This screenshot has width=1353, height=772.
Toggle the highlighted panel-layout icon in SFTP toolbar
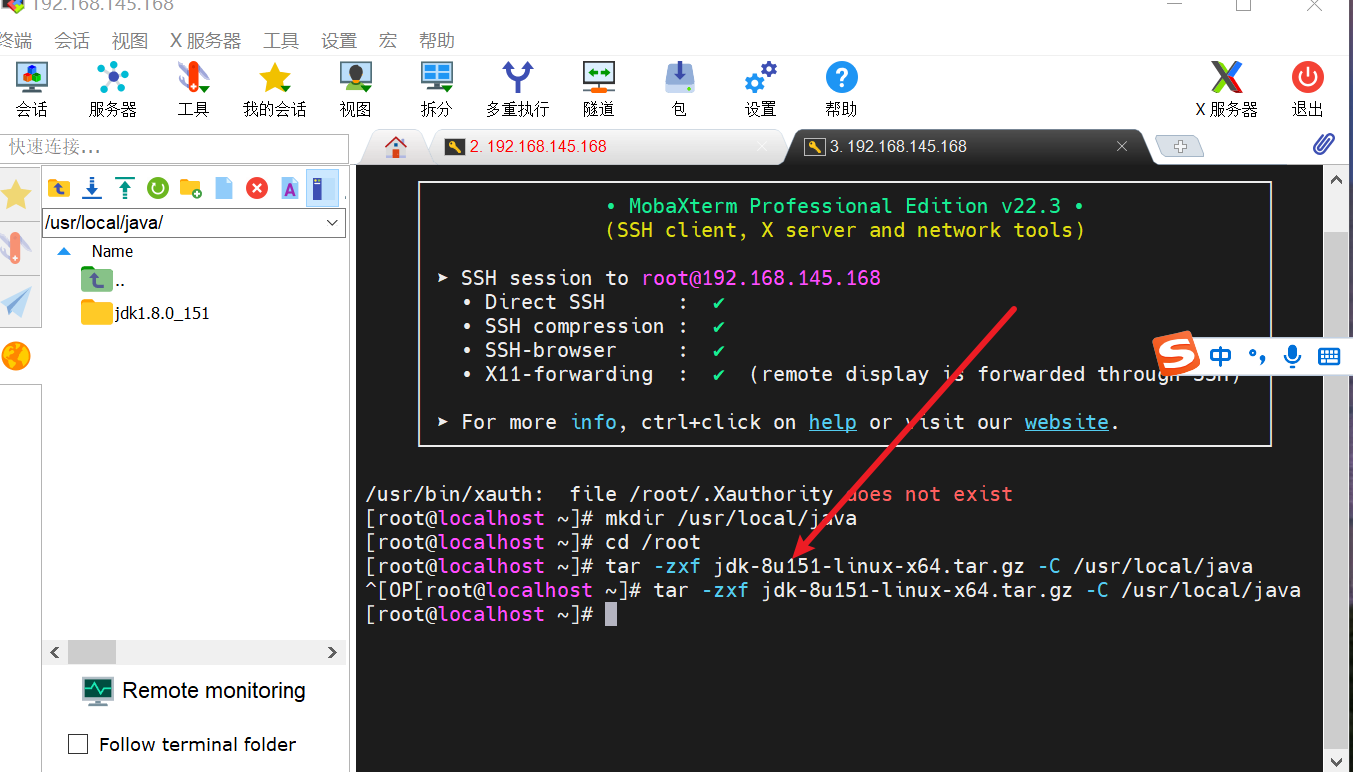(x=322, y=187)
